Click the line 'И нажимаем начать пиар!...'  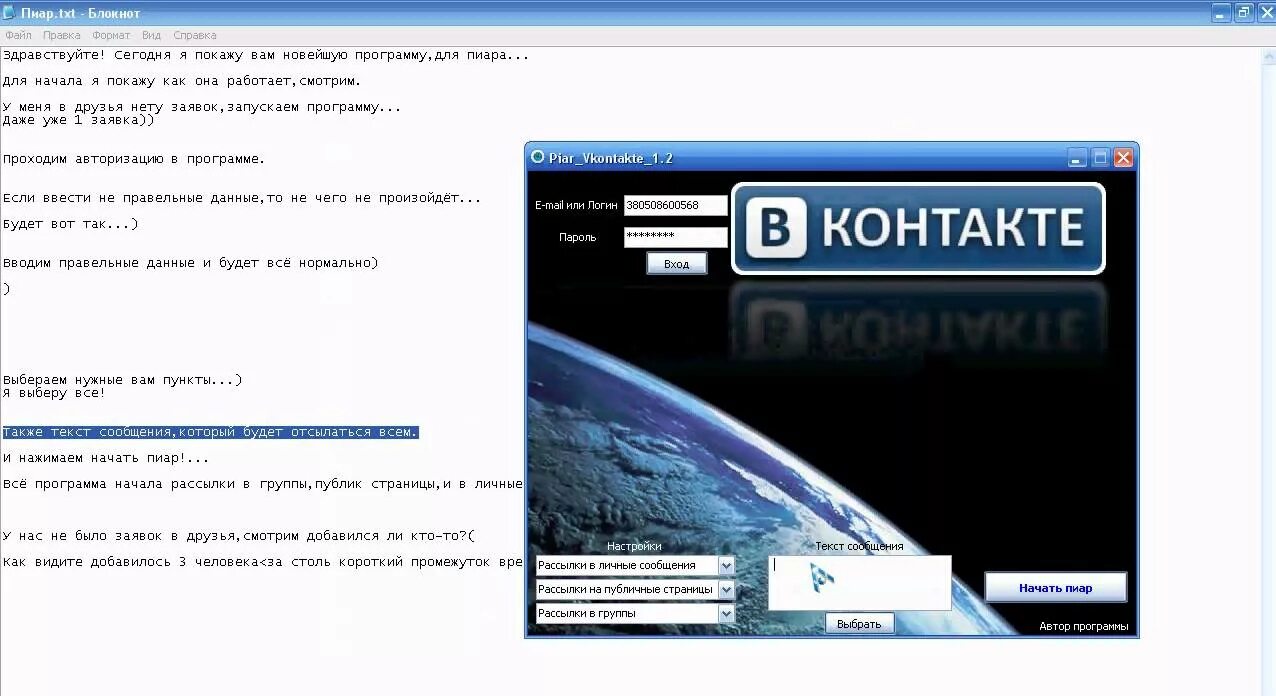106,458
